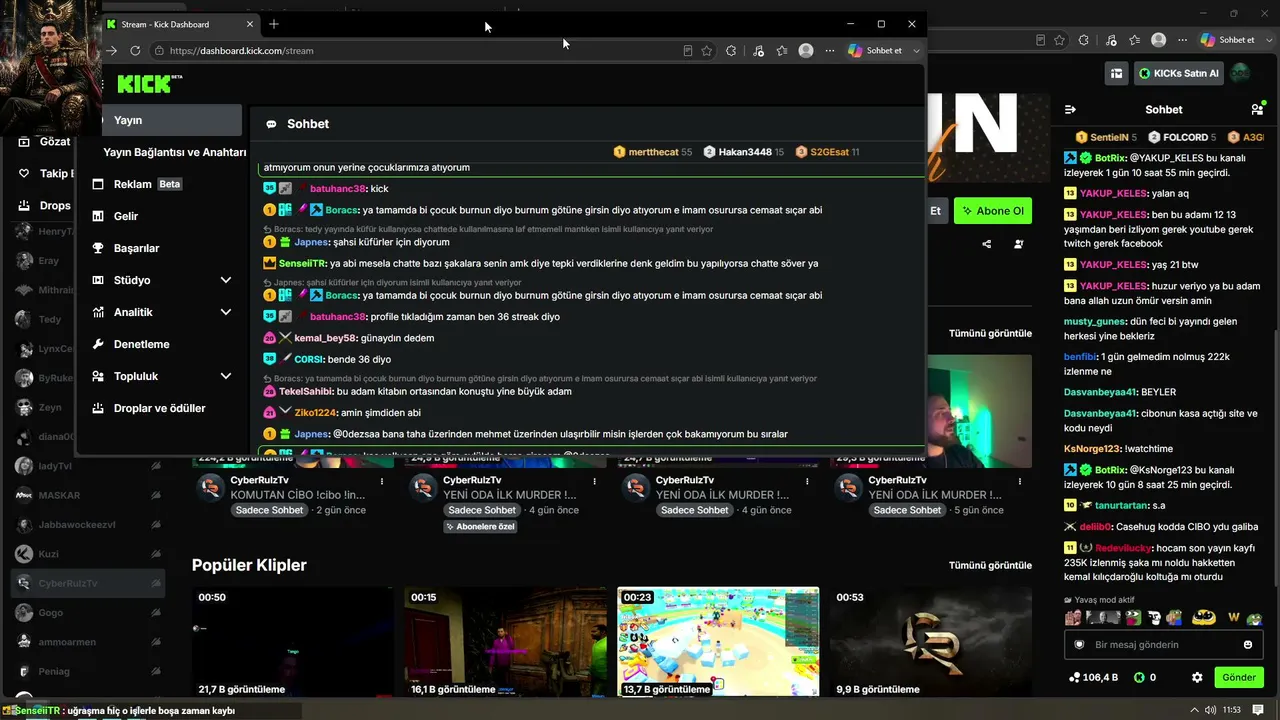Click username tanurtartan in background chat

(x=1120, y=505)
